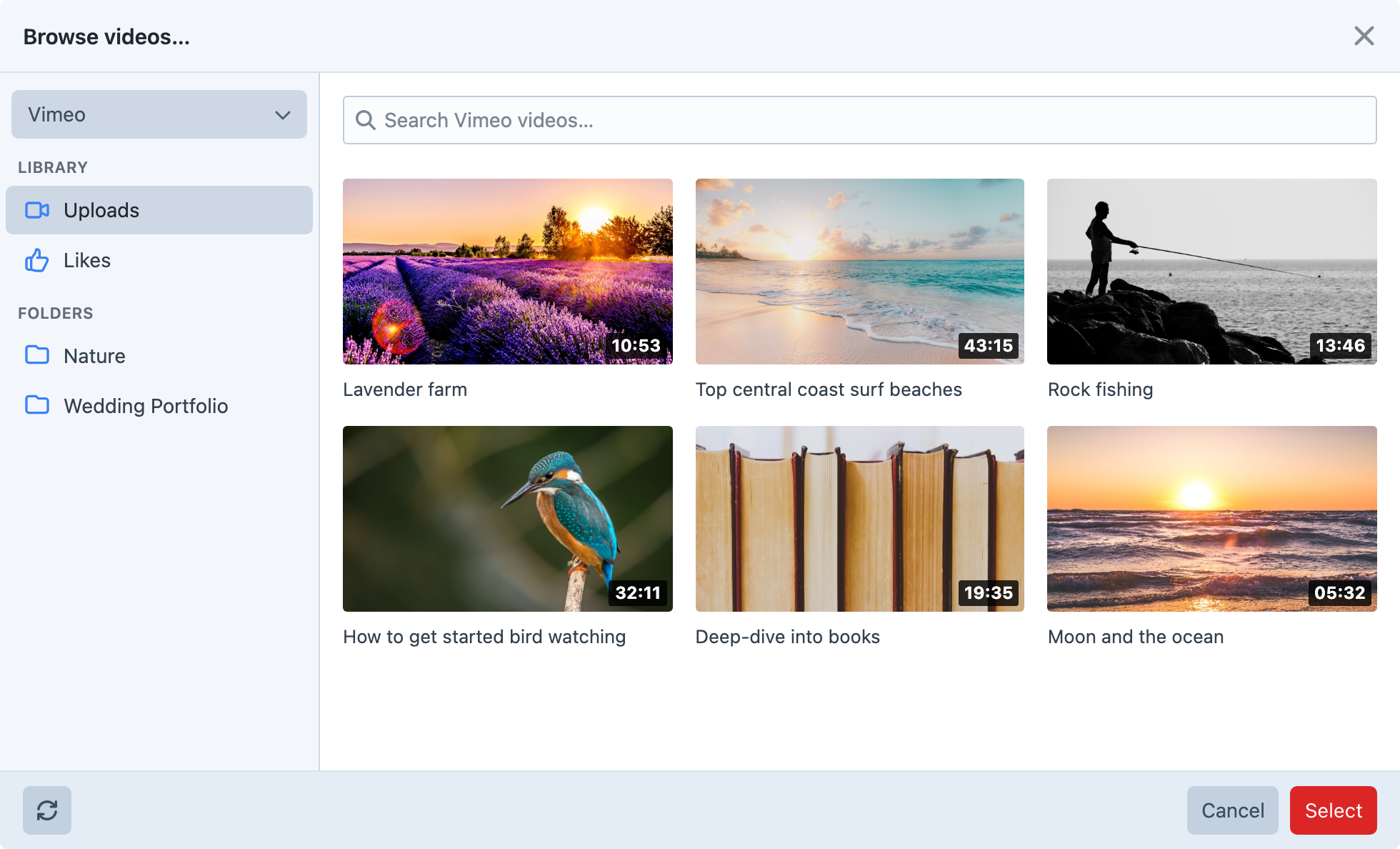Close the Browse videos dialog

(1364, 36)
